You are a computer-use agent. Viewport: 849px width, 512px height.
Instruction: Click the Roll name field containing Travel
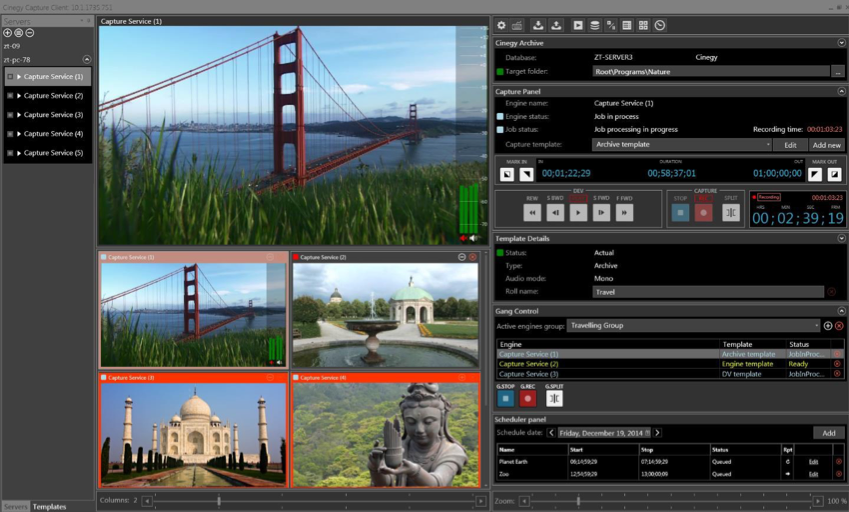[708, 292]
